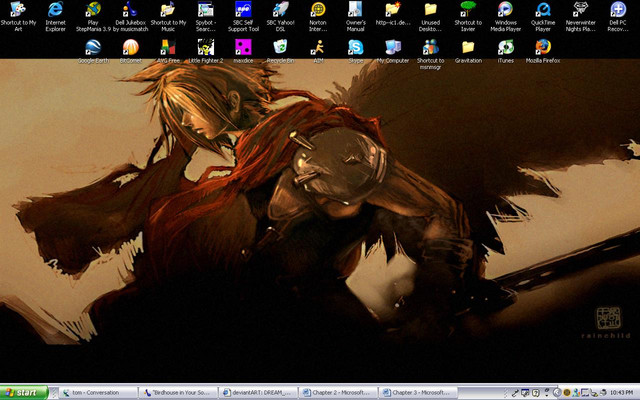Viewport: 640px width, 400px height.
Task: Switch to Chapter 3 - Microsoft taskbar window
Action: 419,393
